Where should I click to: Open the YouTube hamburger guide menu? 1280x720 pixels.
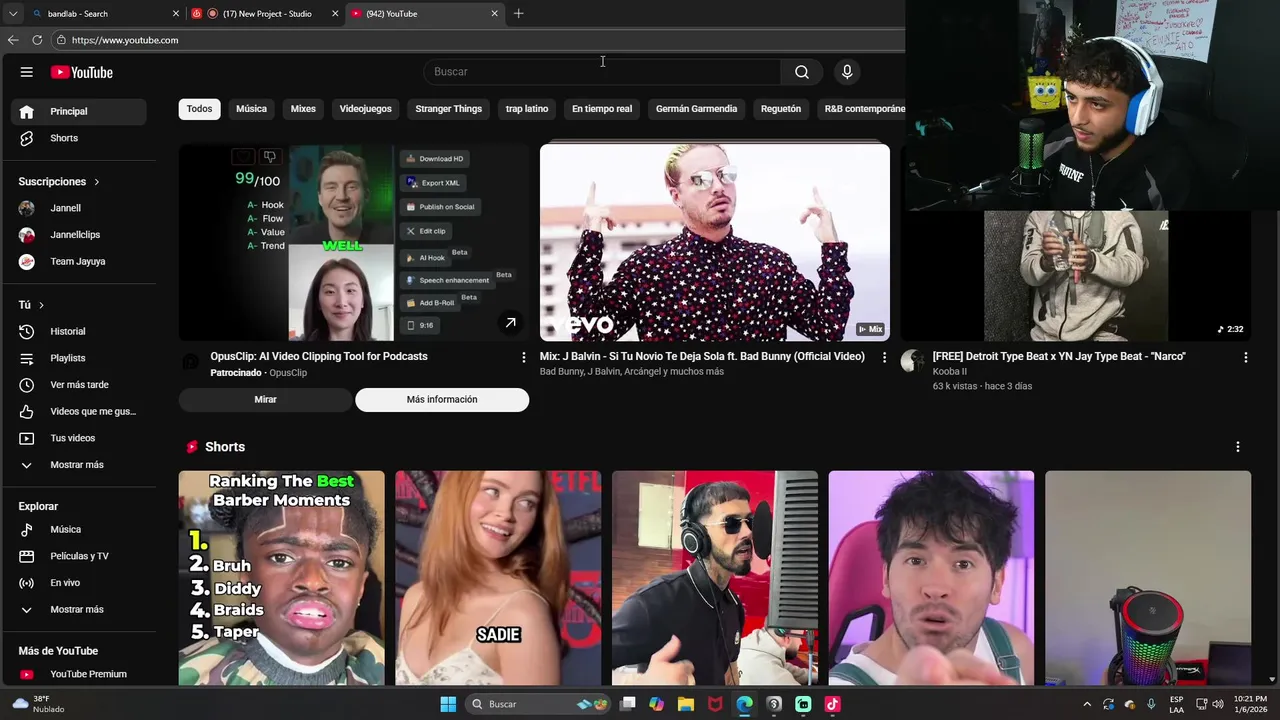(x=27, y=72)
